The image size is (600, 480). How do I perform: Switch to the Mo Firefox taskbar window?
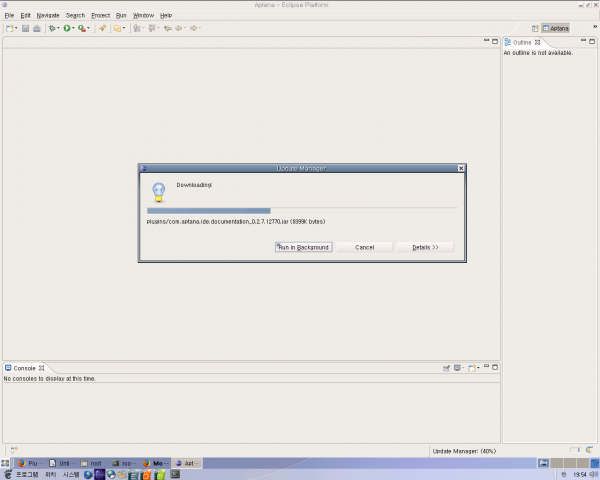click(156, 463)
